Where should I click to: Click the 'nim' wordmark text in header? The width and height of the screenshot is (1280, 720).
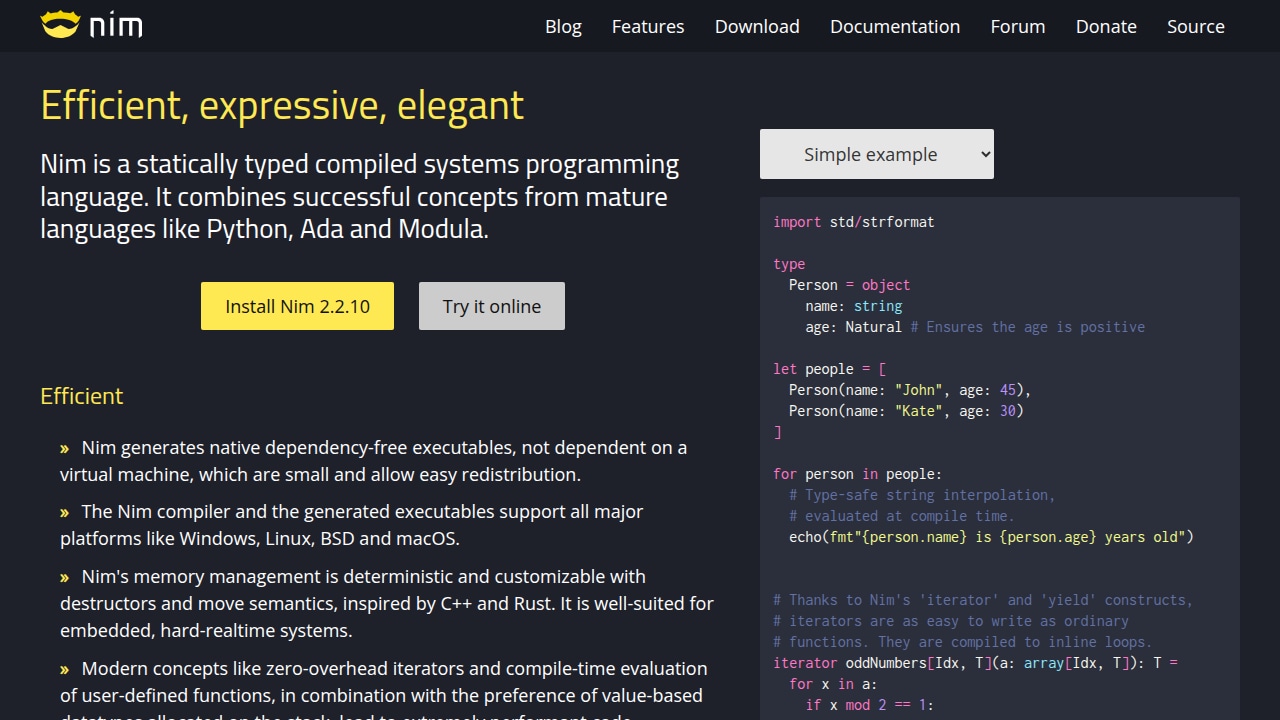(116, 26)
